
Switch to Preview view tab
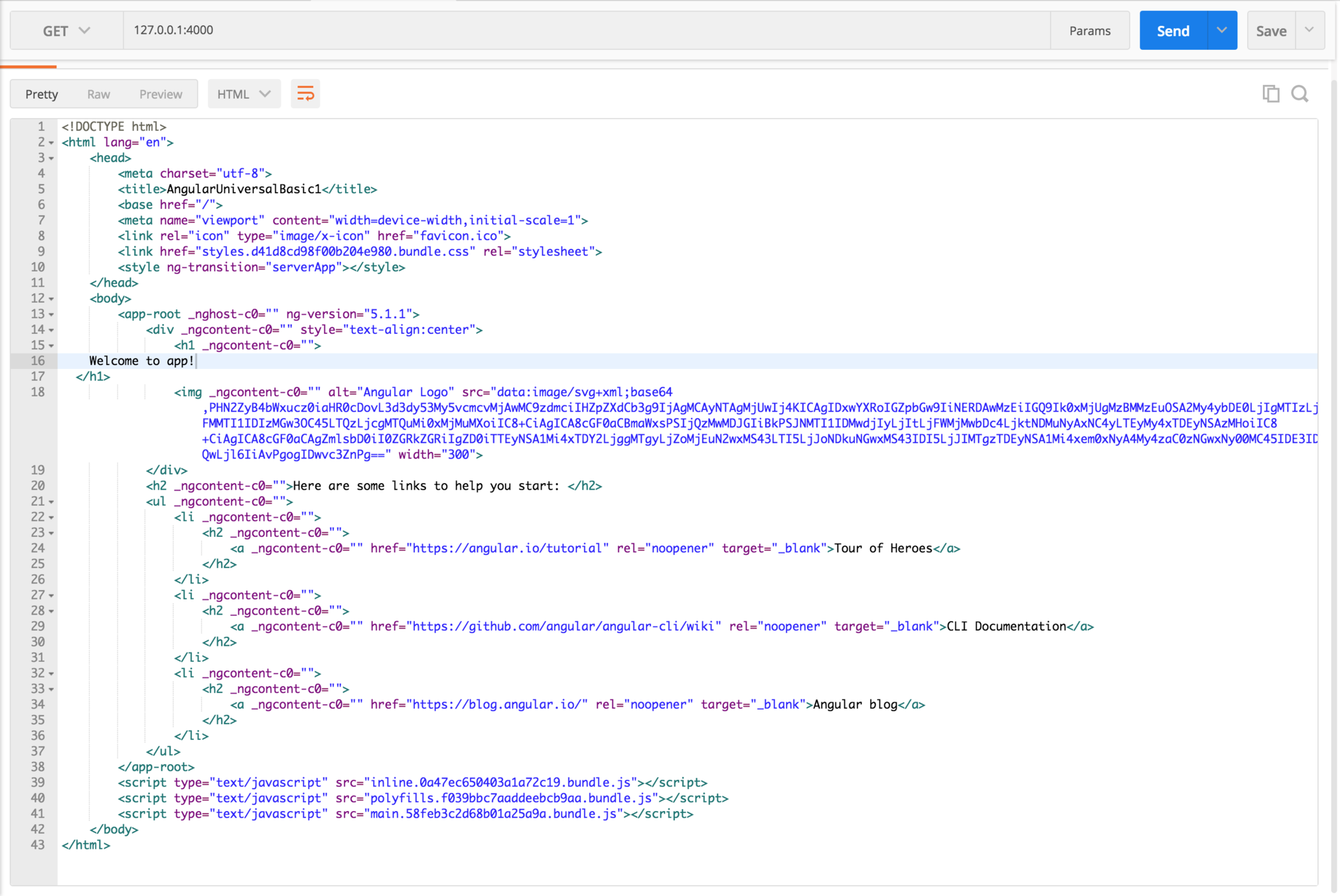[x=161, y=94]
